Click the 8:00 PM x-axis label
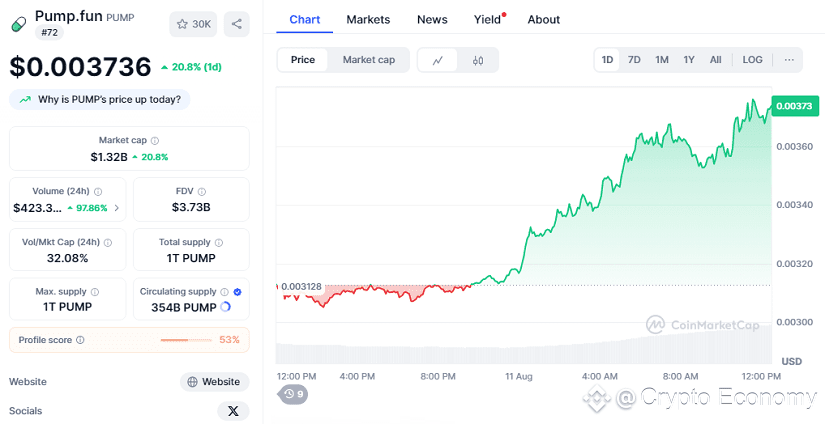This screenshot has width=825, height=424. (438, 377)
